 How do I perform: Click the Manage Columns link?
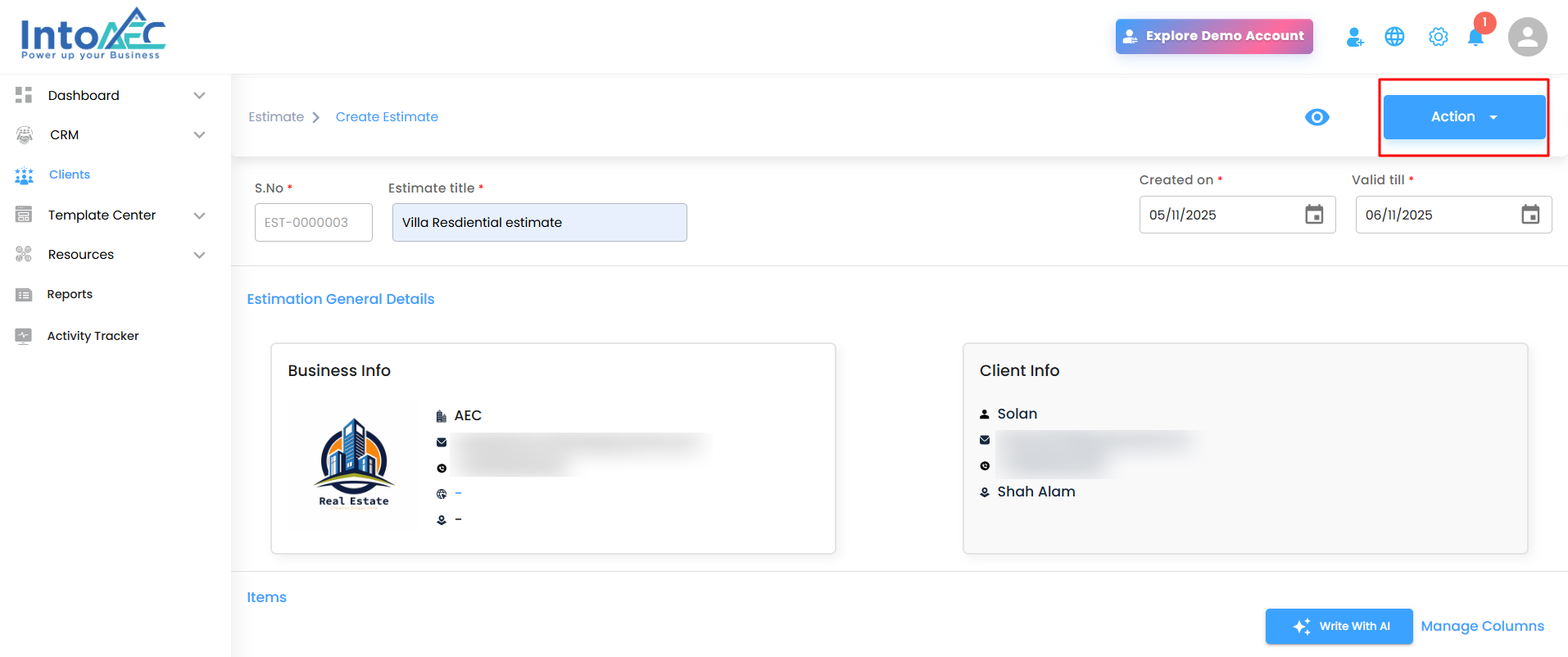[x=1482, y=626]
